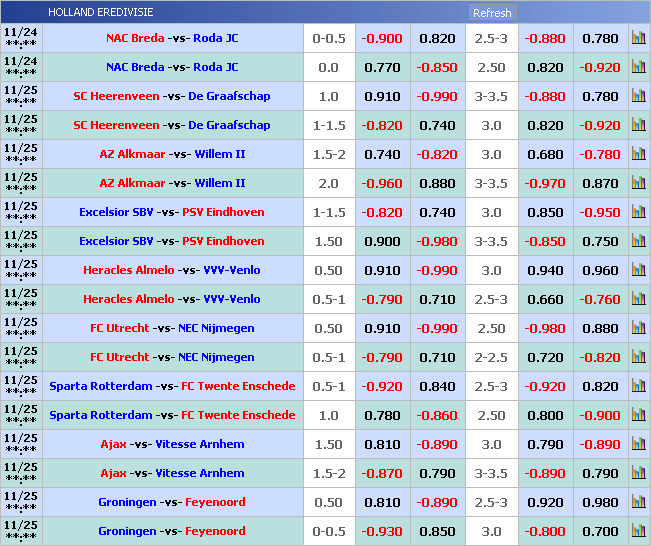Screen dimensions: 651x546
Task: Open chart icon for AZ Alkmaar 2.0 handicap row
Action: tap(638, 184)
